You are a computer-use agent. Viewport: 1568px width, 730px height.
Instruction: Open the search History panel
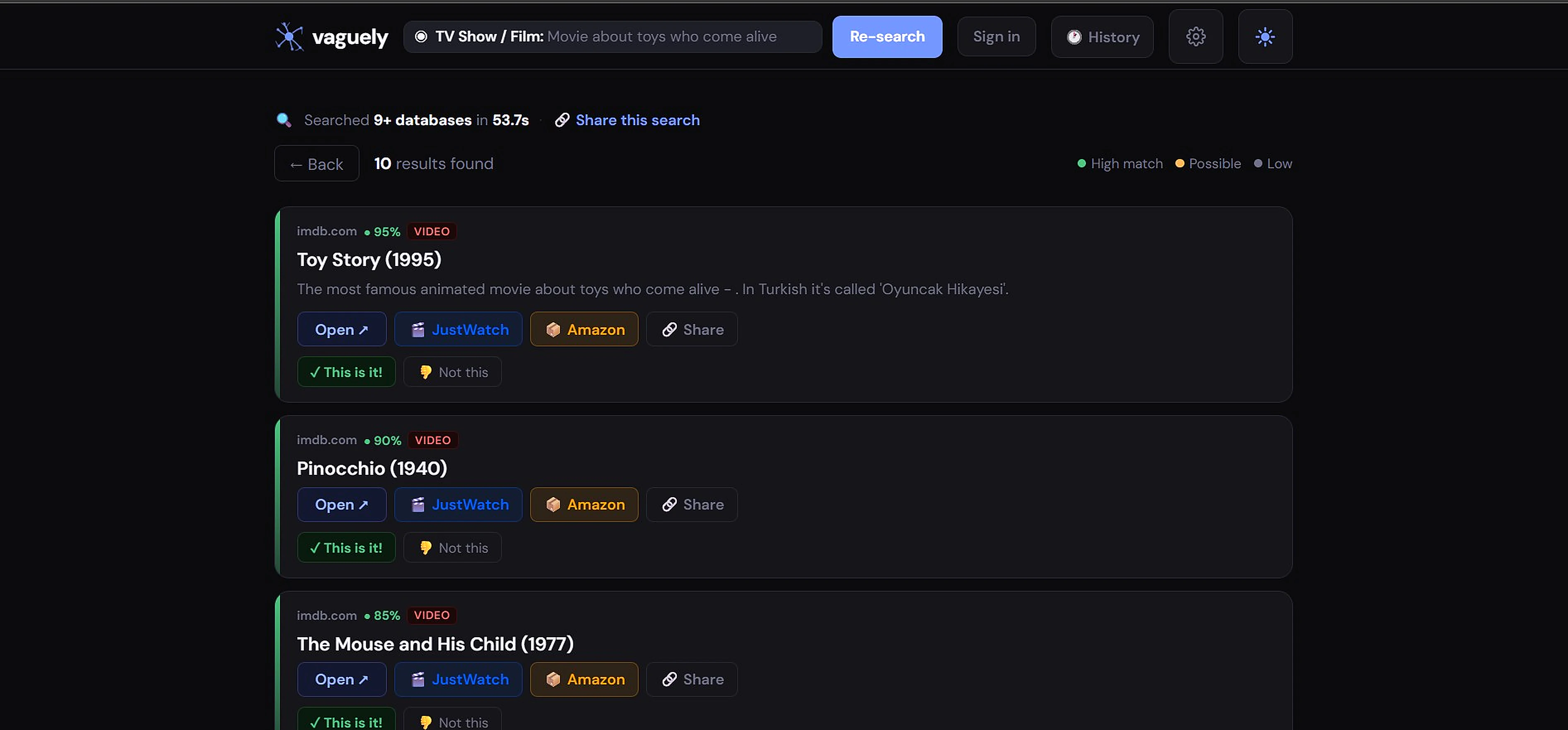(x=1102, y=36)
